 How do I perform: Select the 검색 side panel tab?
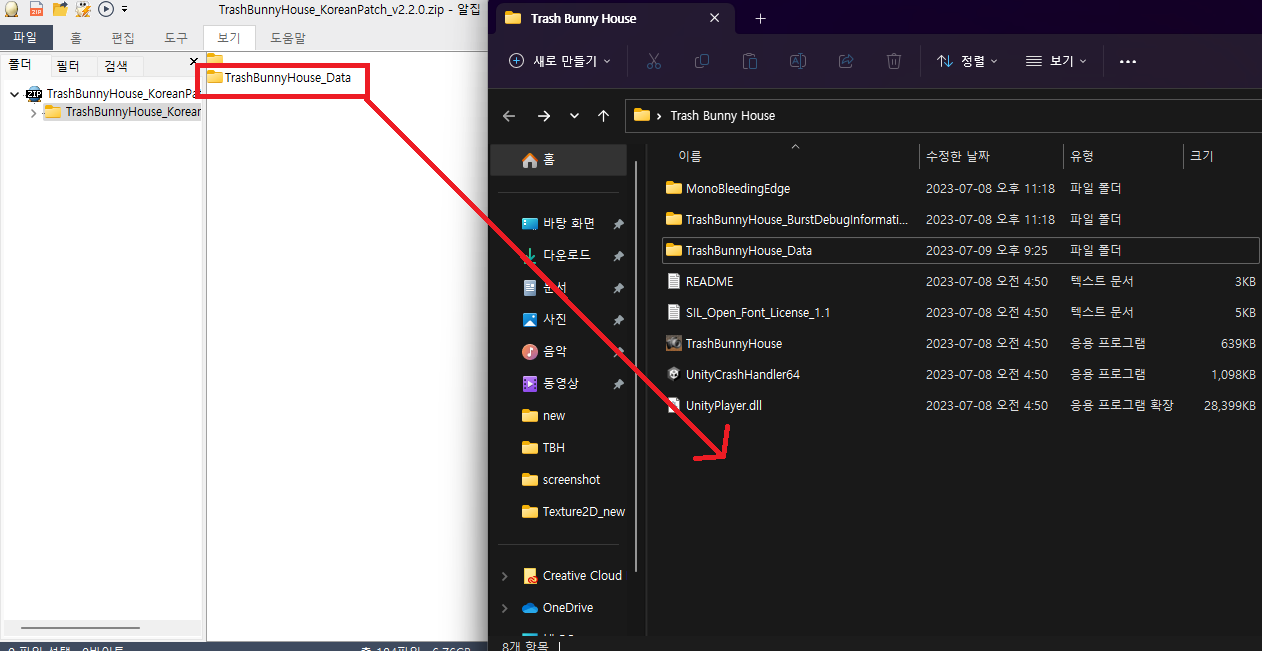coord(116,66)
